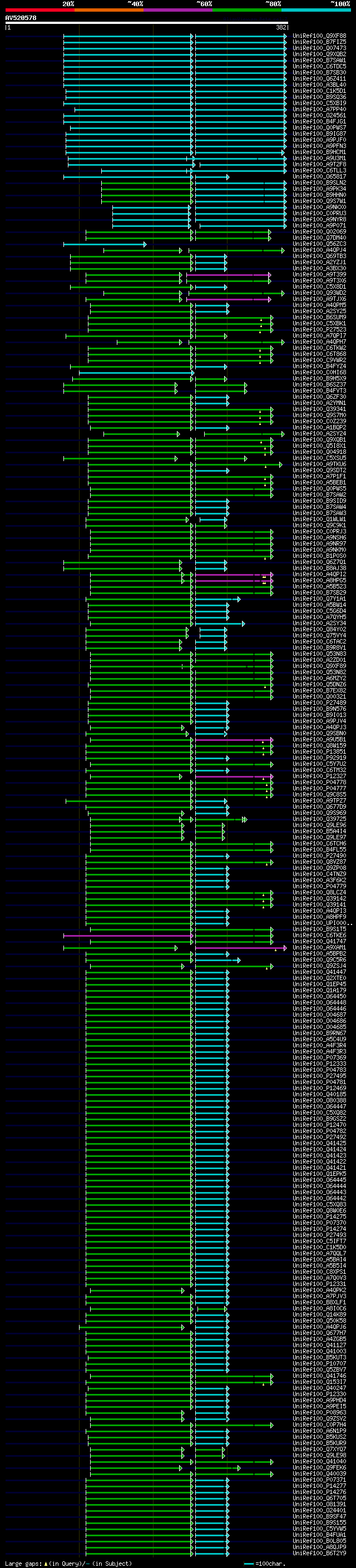Click the UniRef100_B0L805 label
This screenshot has width=356, height=1568.
click(x=319, y=1541)
